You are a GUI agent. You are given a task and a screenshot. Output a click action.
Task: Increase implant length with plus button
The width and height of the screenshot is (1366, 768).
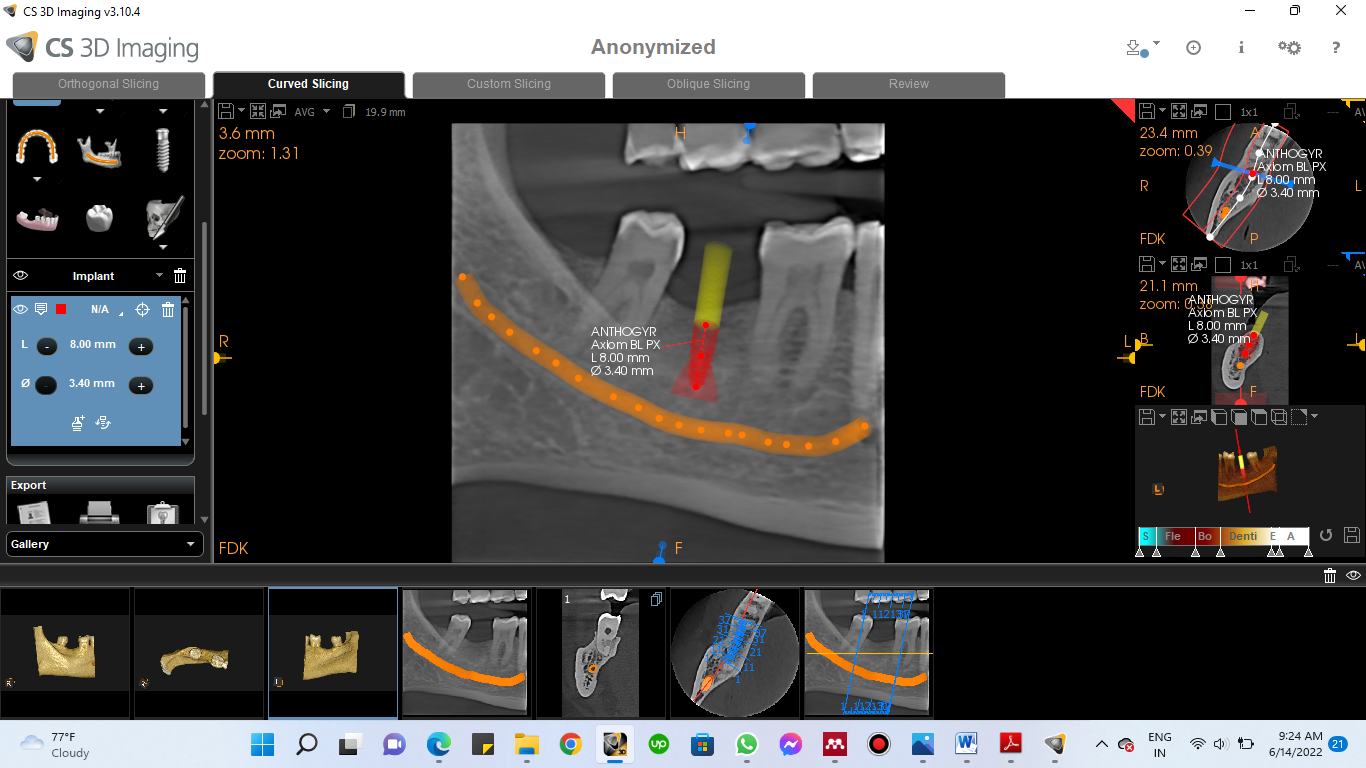tap(141, 346)
